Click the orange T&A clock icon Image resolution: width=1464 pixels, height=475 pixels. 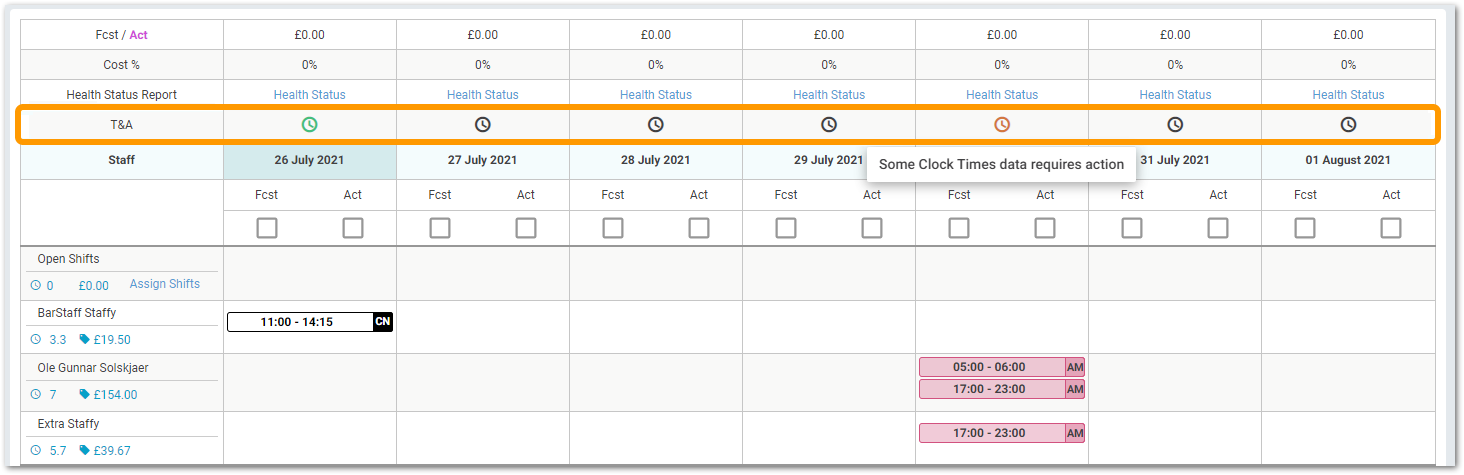click(x=1002, y=125)
